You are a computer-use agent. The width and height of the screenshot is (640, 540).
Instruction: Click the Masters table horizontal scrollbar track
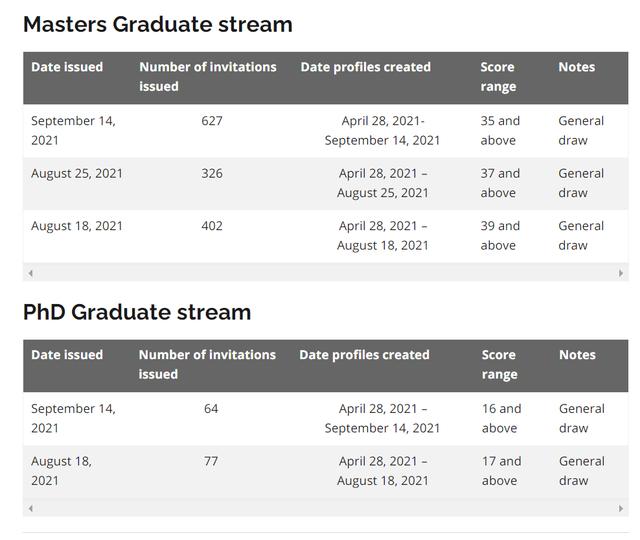(x=325, y=273)
